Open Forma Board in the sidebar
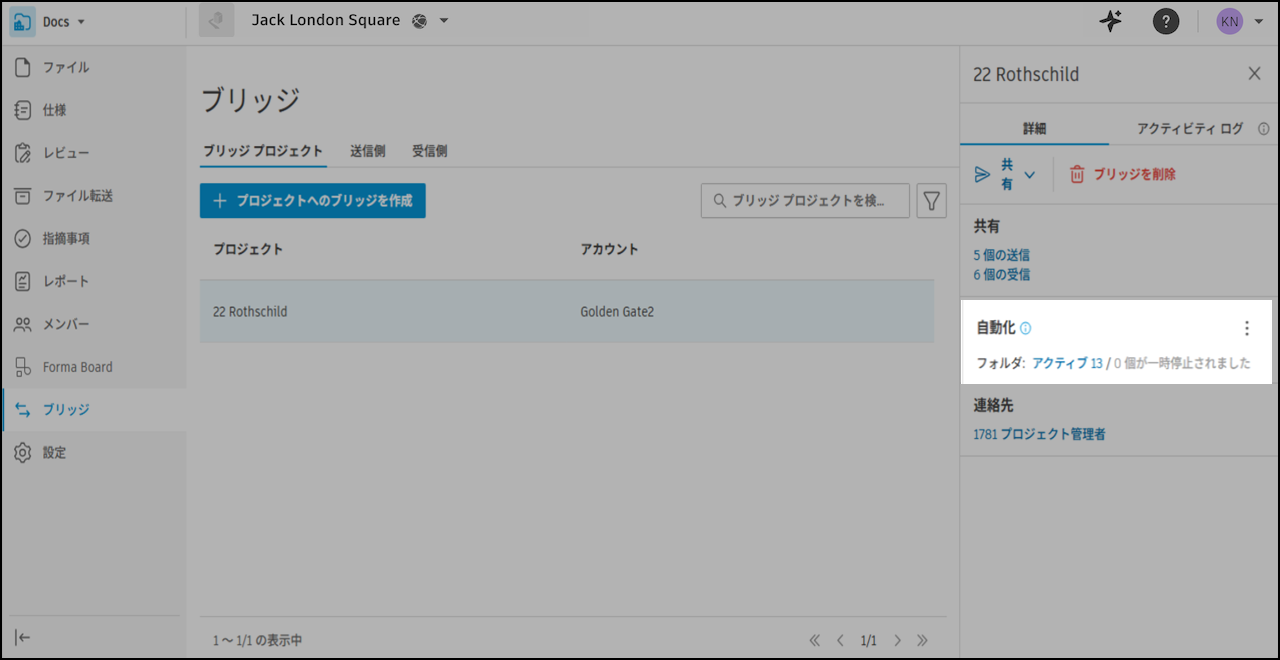 point(77,367)
